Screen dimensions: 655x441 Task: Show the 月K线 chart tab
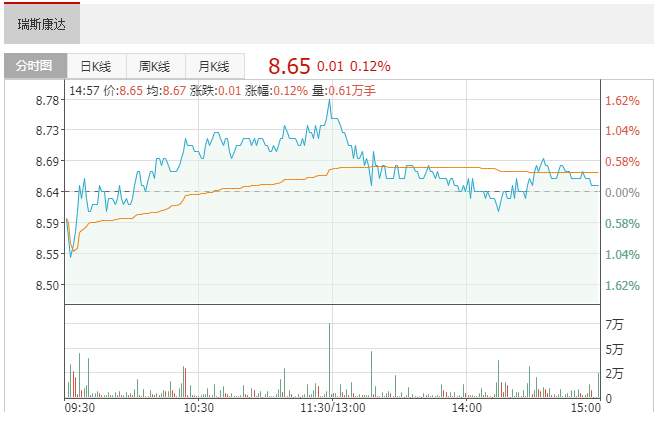coord(214,67)
